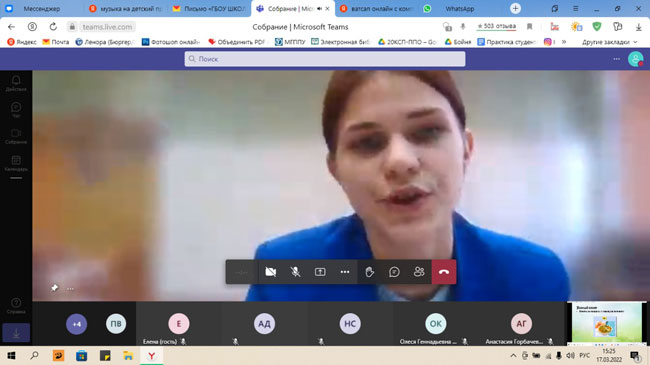Open Windows notification center
Image resolution: width=650 pixels, height=365 pixels.
[635, 355]
